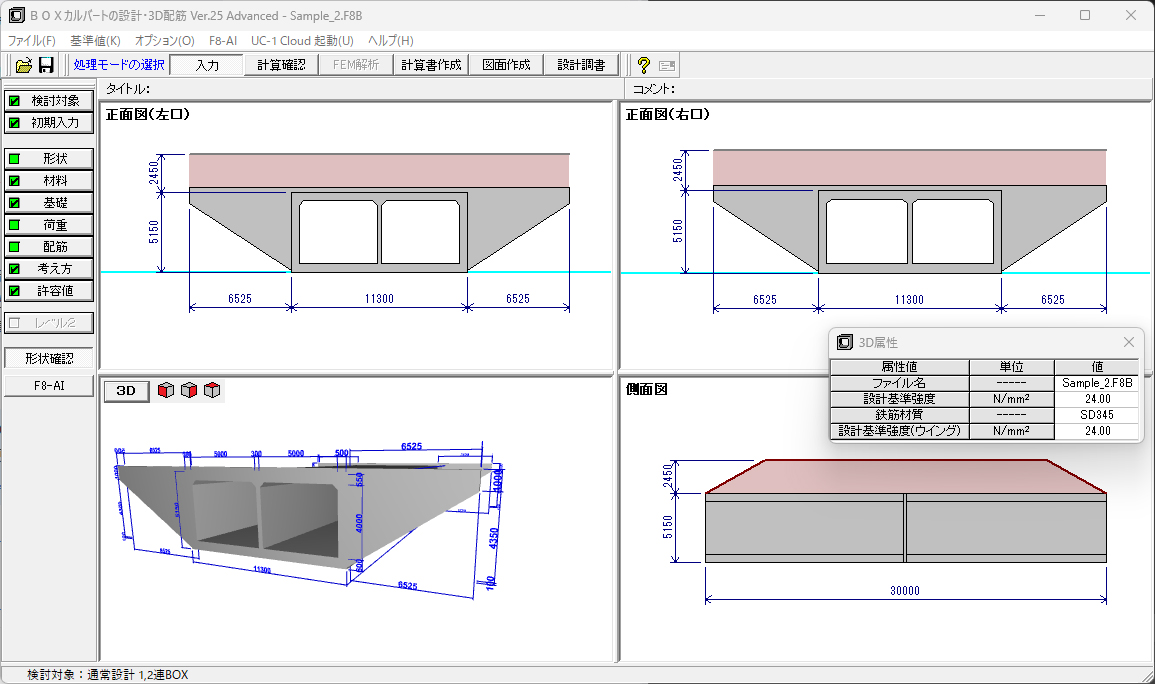
Task: Switch to 計算確認 processing mode
Action: pyautogui.click(x=281, y=66)
